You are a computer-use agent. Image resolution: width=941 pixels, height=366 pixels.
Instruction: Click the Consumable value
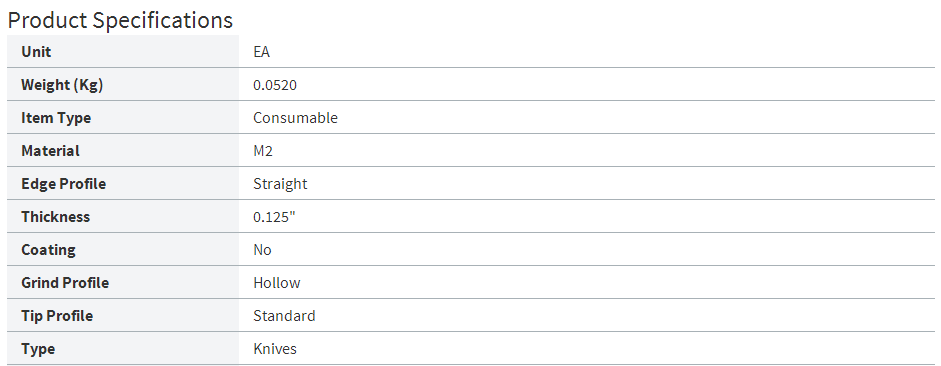[x=295, y=118]
